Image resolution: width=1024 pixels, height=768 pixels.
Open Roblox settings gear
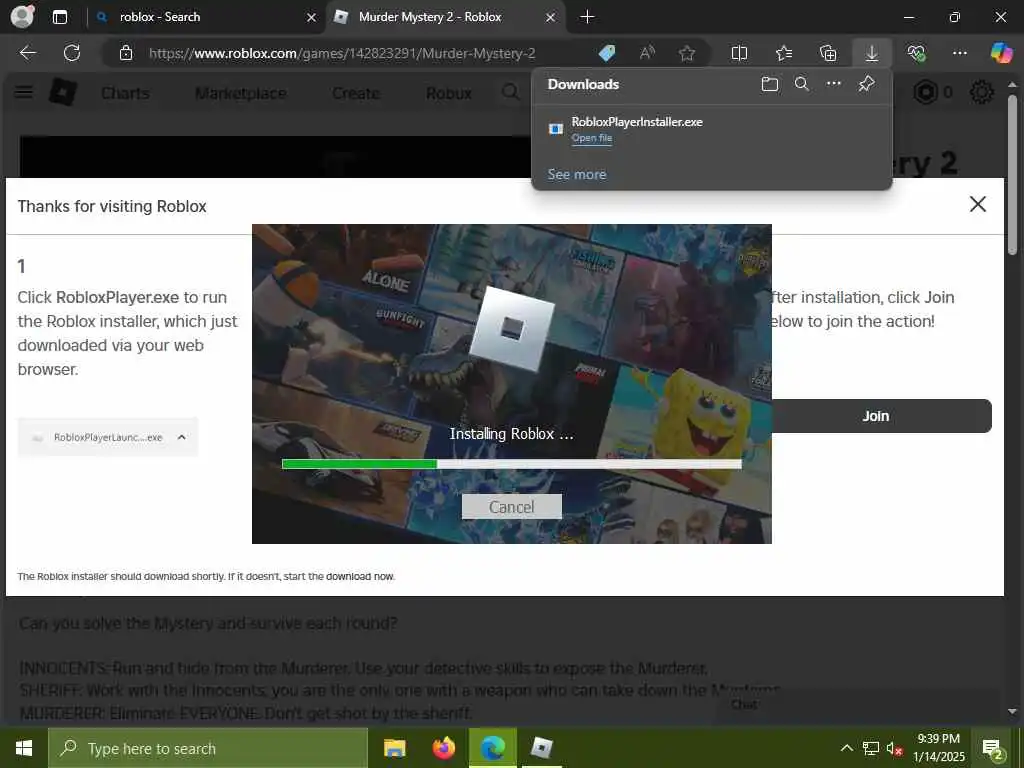(981, 92)
